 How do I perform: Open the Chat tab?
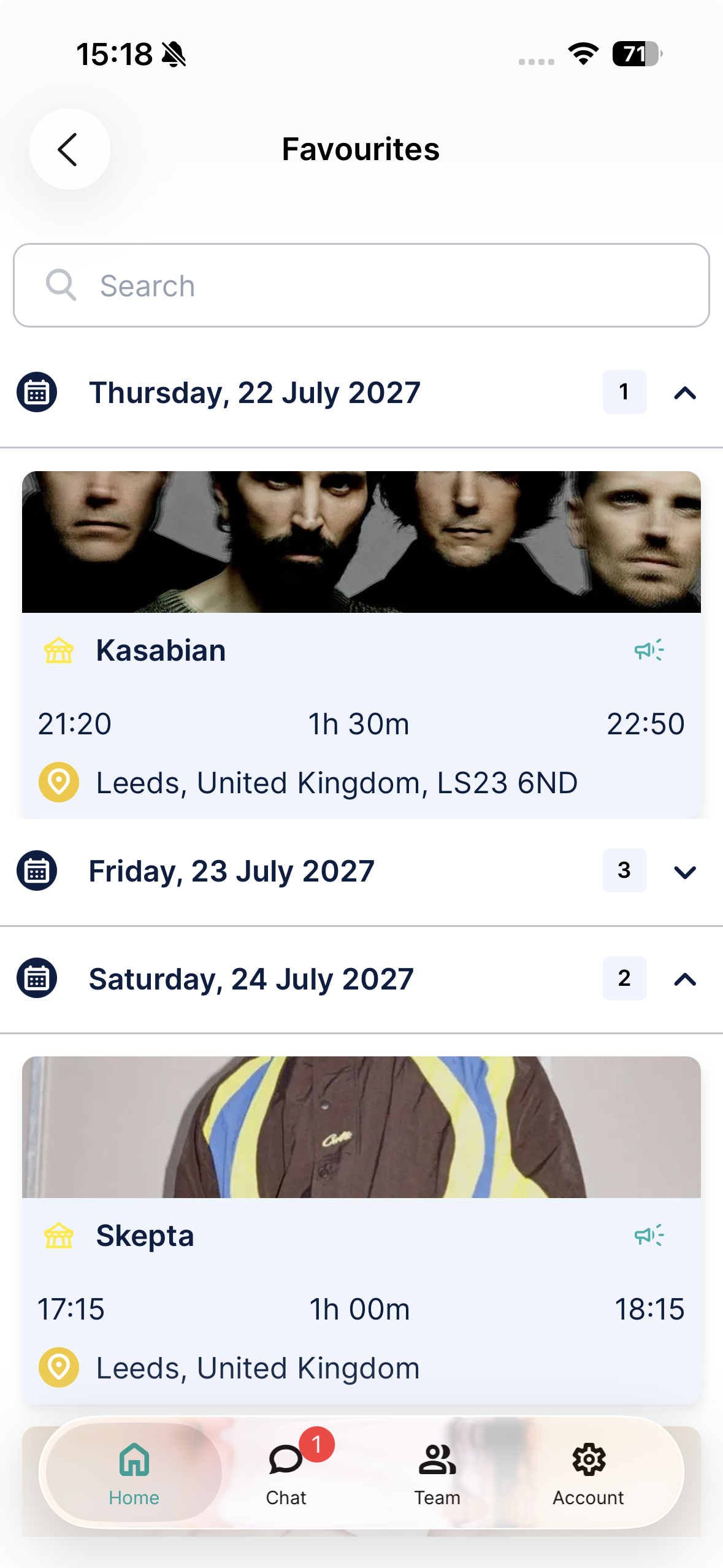pyautogui.click(x=286, y=1474)
